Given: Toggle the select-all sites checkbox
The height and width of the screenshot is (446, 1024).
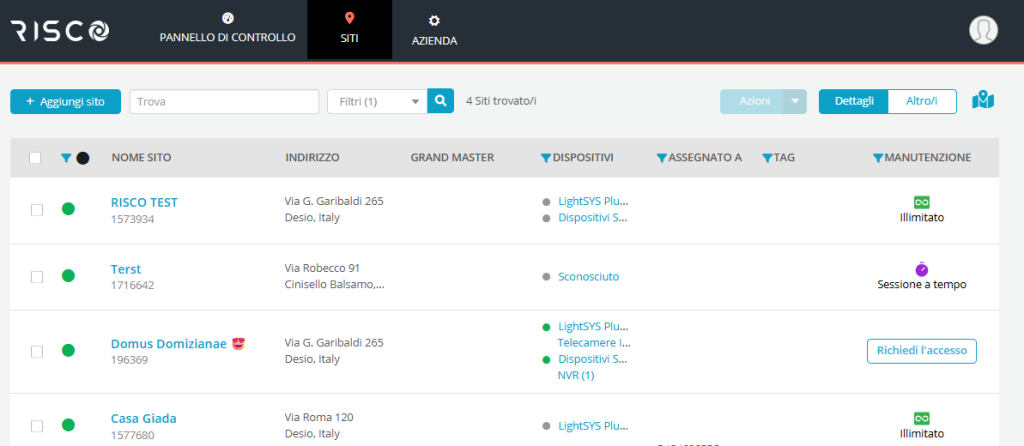Looking at the screenshot, I should pyautogui.click(x=36, y=158).
